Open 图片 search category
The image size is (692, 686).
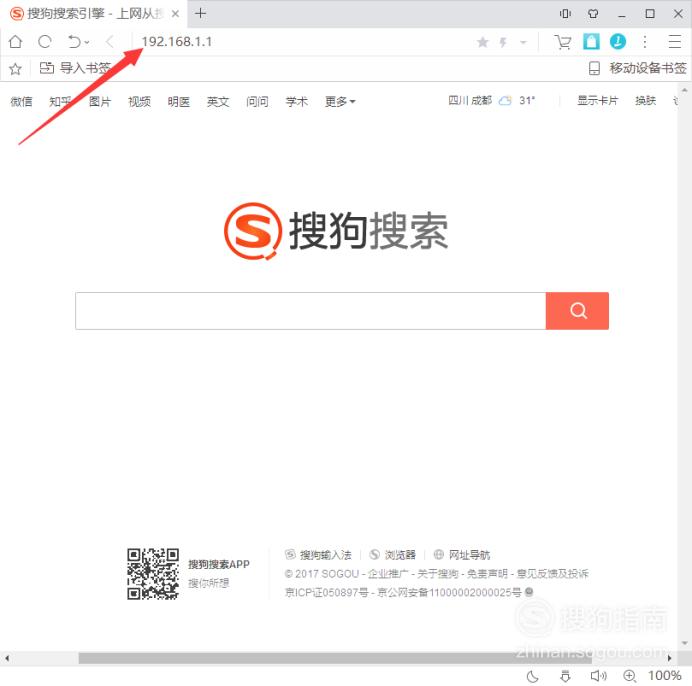coord(100,102)
